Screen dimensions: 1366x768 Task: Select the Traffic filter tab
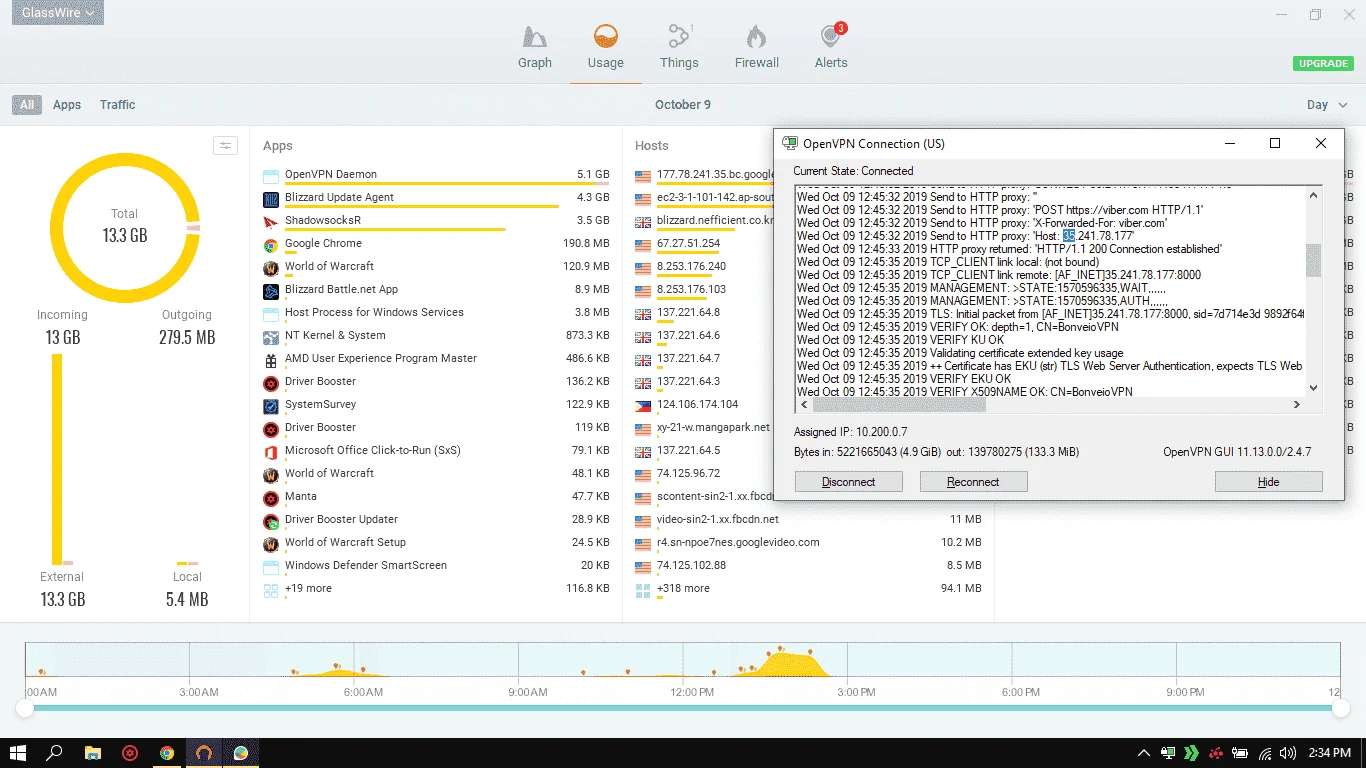pos(118,105)
